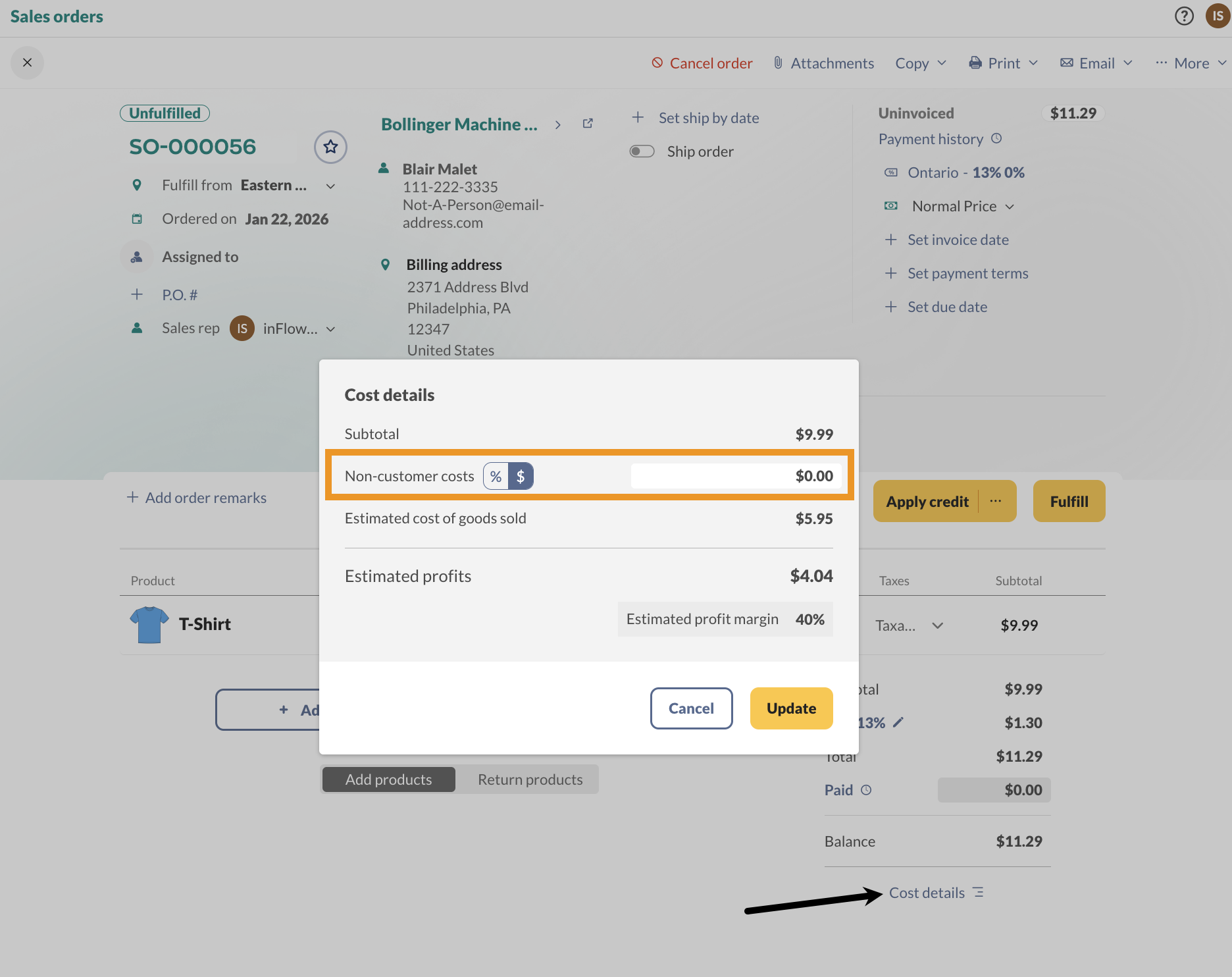Click the T-Shirt product thumbnail
The image size is (1232, 977).
(149, 624)
